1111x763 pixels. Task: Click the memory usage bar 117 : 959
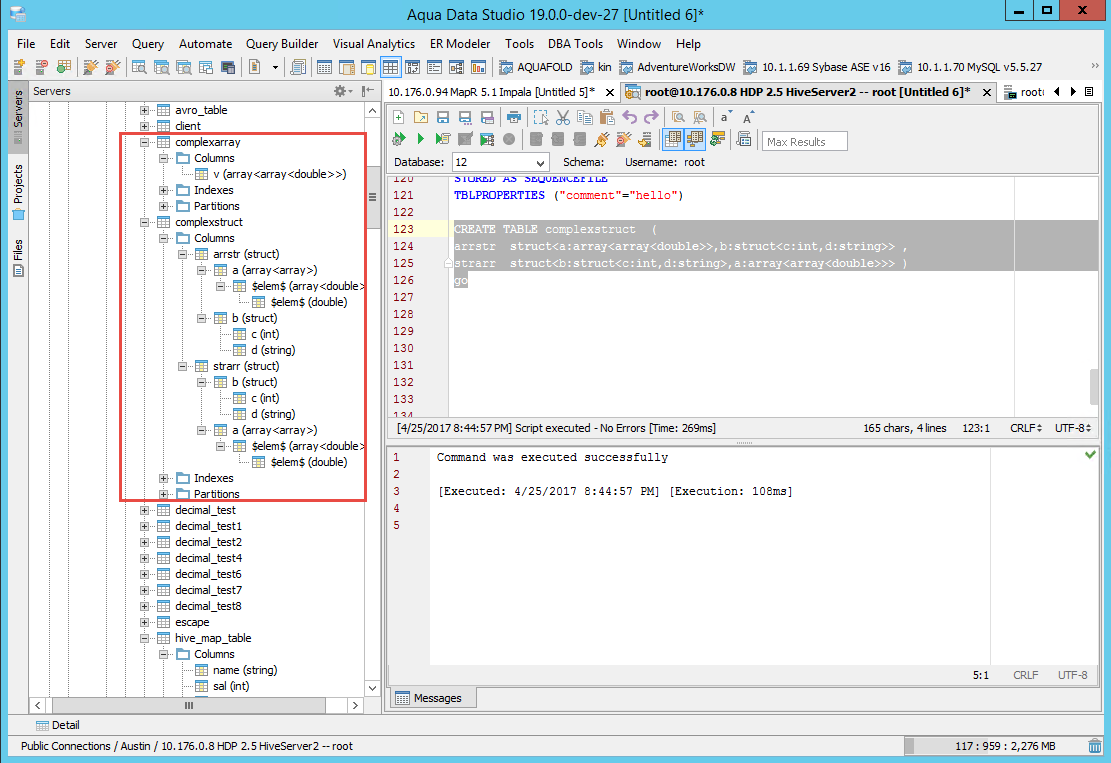[994, 746]
